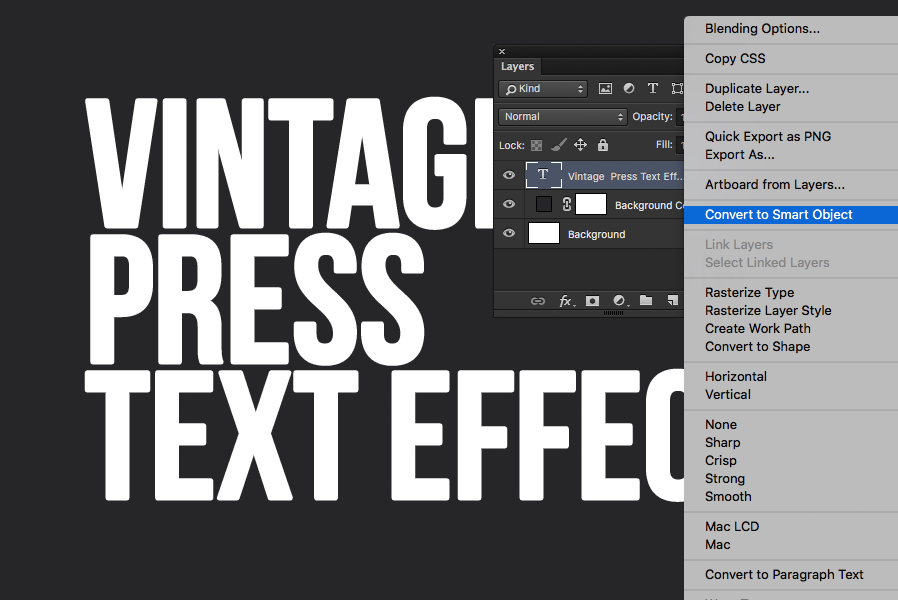Select Rasterize Type from the menu
This screenshot has height=600, width=898.
pyautogui.click(x=749, y=292)
